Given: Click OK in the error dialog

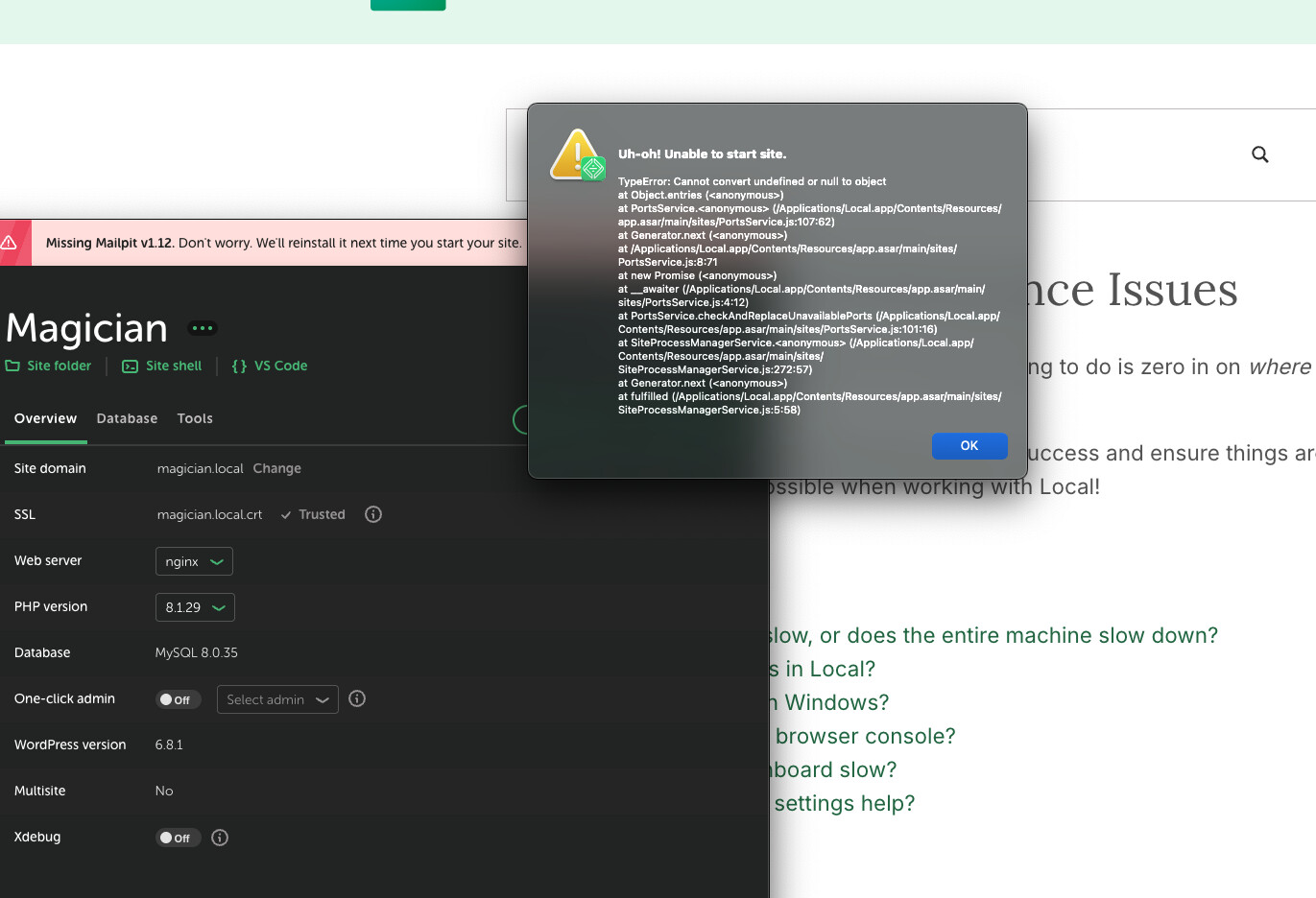Looking at the screenshot, I should [x=969, y=446].
